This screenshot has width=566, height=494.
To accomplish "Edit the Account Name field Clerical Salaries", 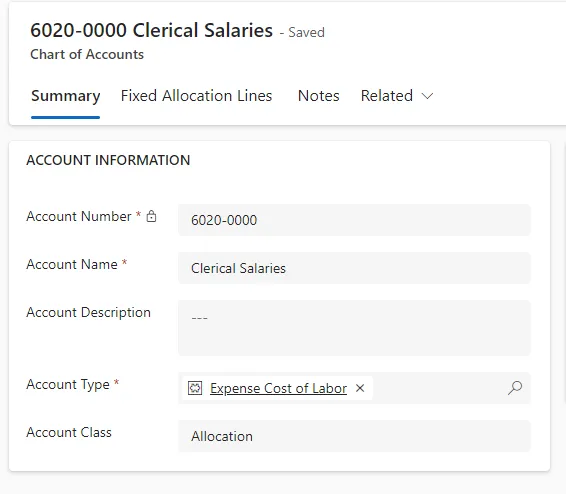I will pos(354,268).
